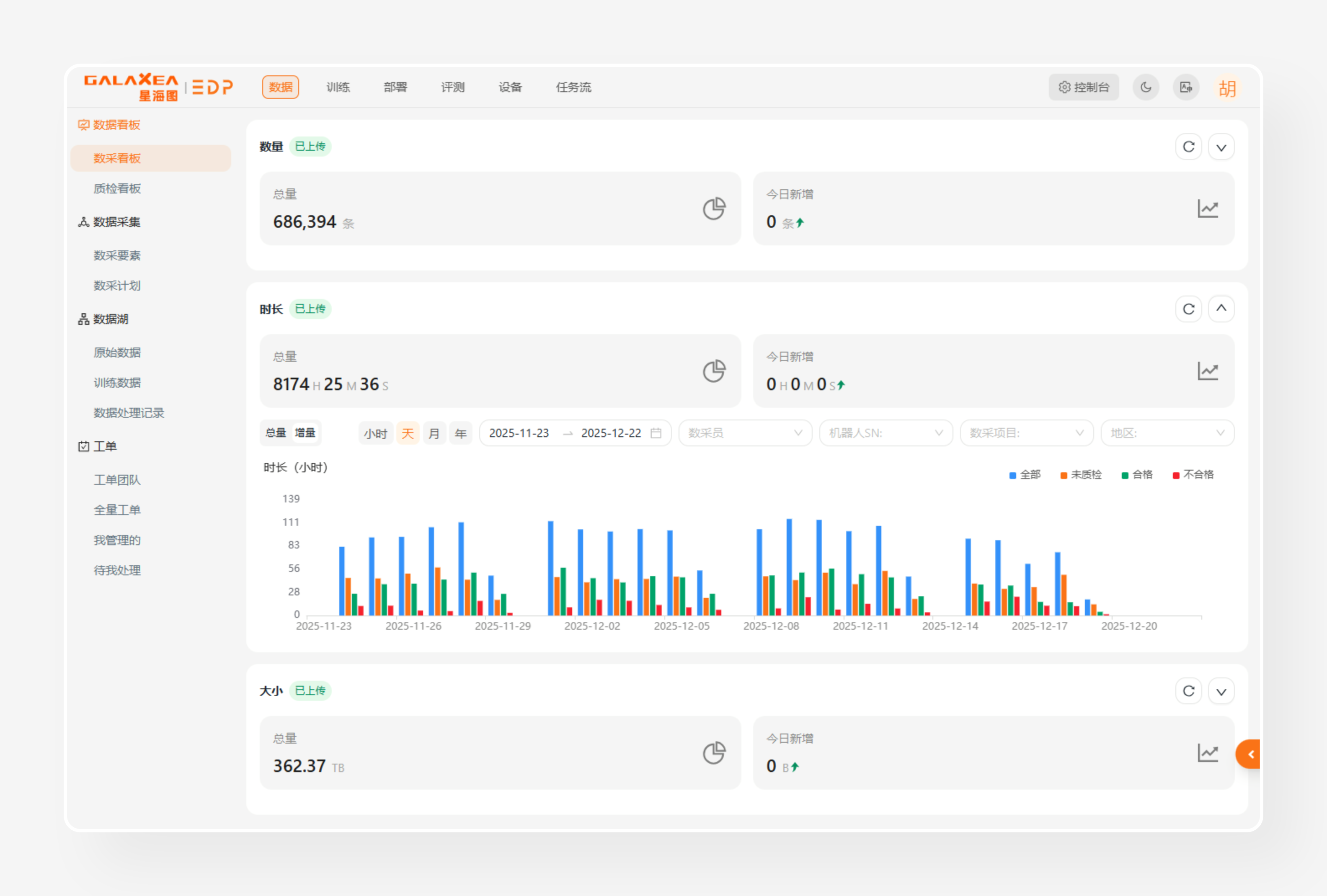Click the language switch icon in header
The image size is (1327, 896).
pos(1186,88)
